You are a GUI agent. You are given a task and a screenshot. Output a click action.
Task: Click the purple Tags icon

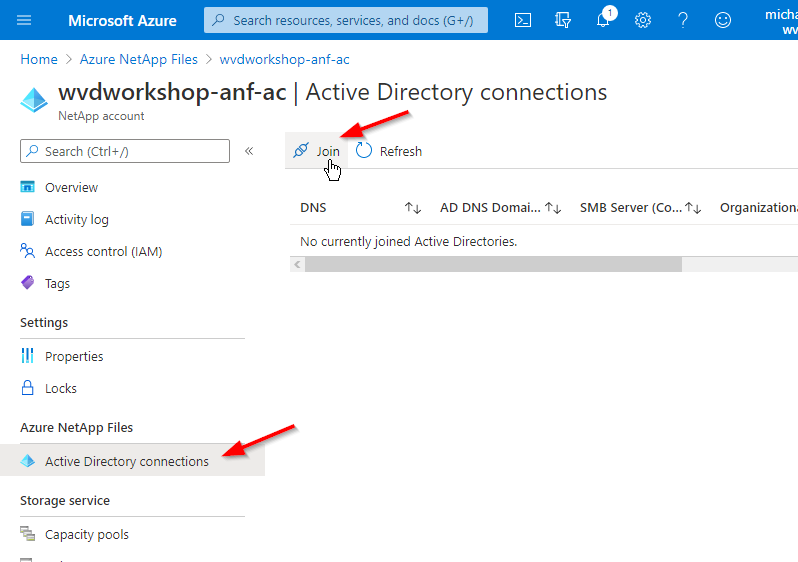(x=27, y=283)
